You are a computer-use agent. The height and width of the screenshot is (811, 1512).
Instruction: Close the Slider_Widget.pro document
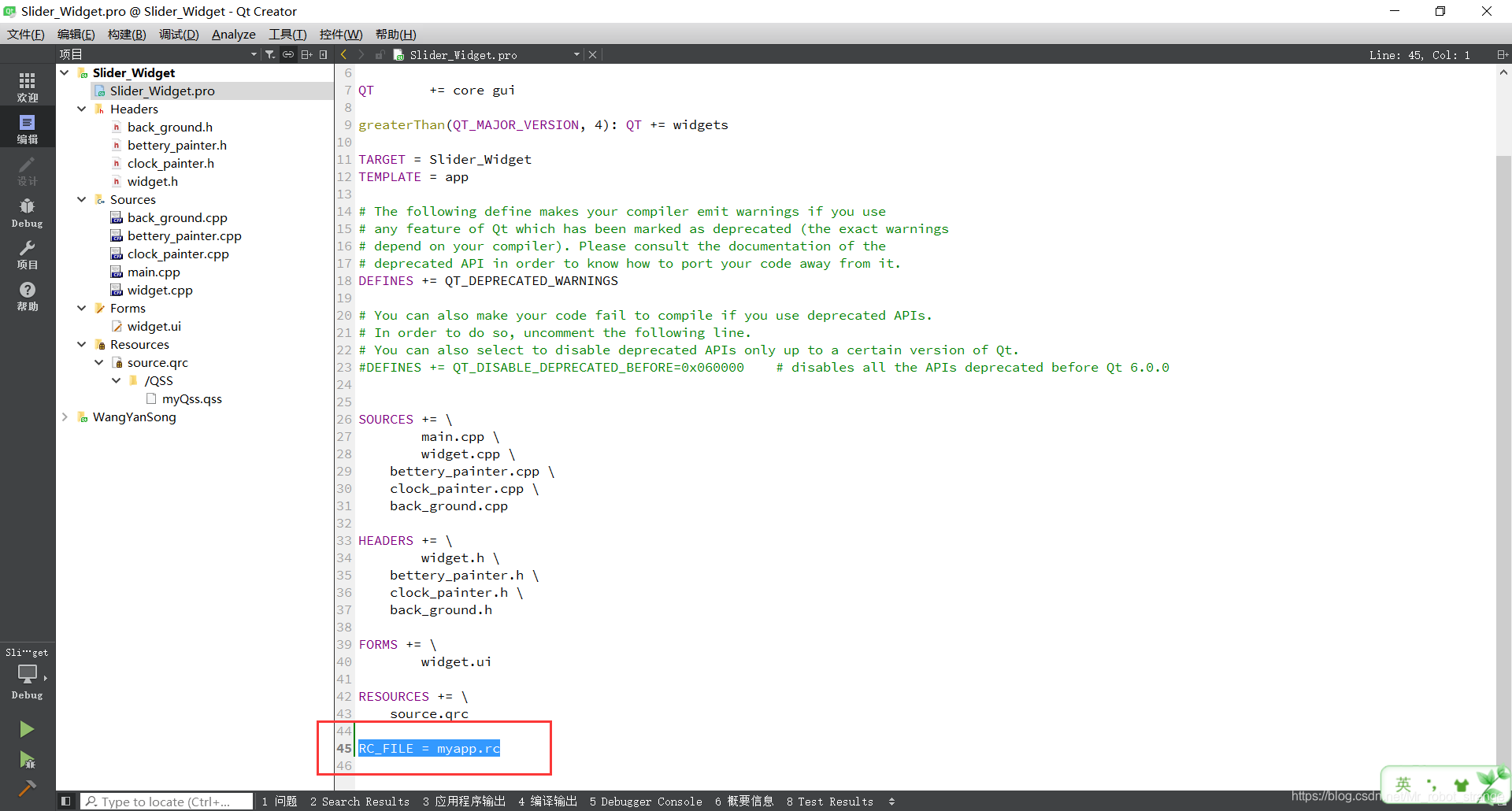tap(593, 54)
